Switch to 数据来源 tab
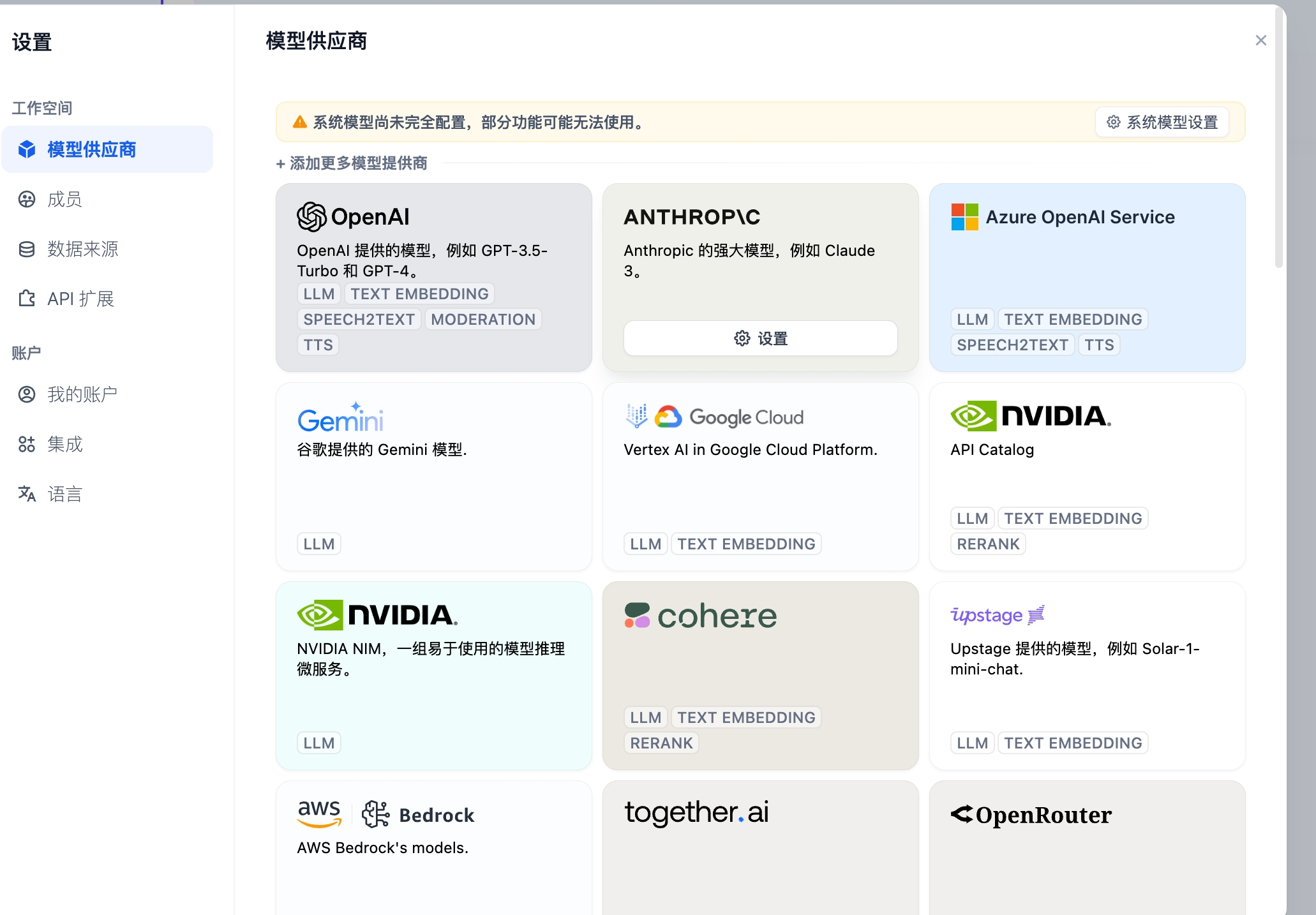Image resolution: width=1316 pixels, height=915 pixels. [x=107, y=249]
